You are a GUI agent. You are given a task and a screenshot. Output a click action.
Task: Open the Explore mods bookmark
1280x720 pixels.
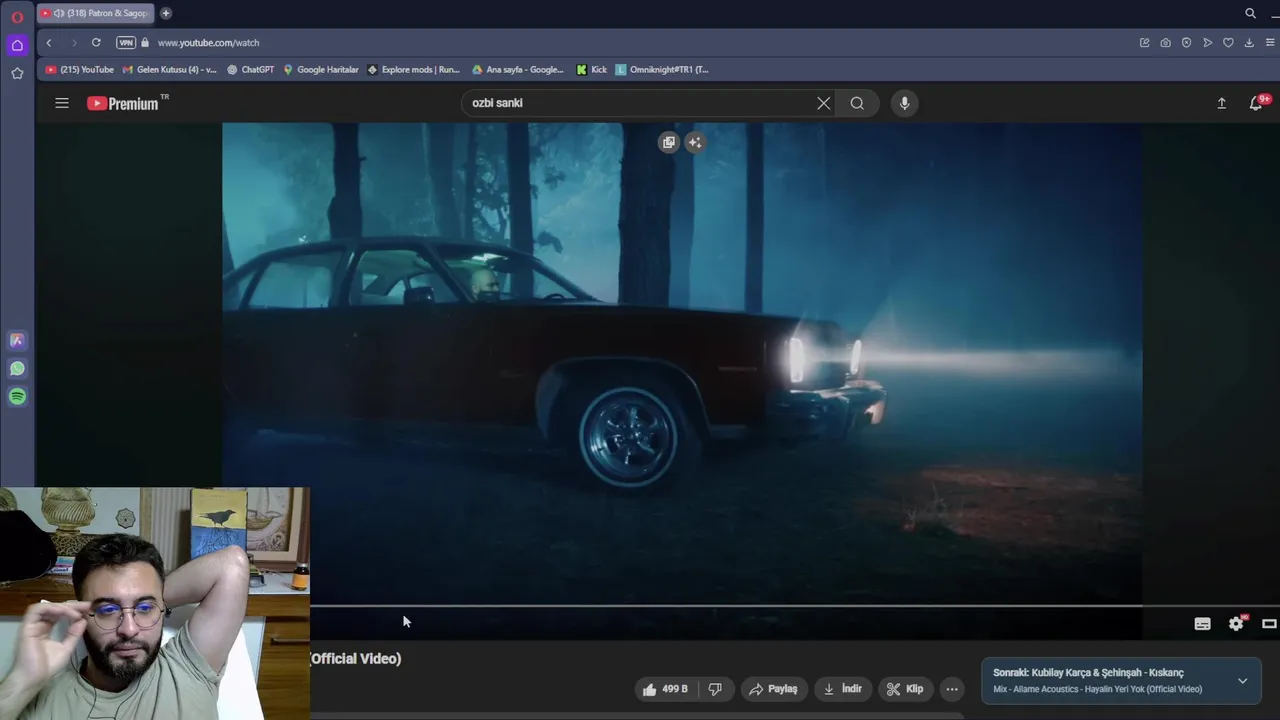[413, 70]
